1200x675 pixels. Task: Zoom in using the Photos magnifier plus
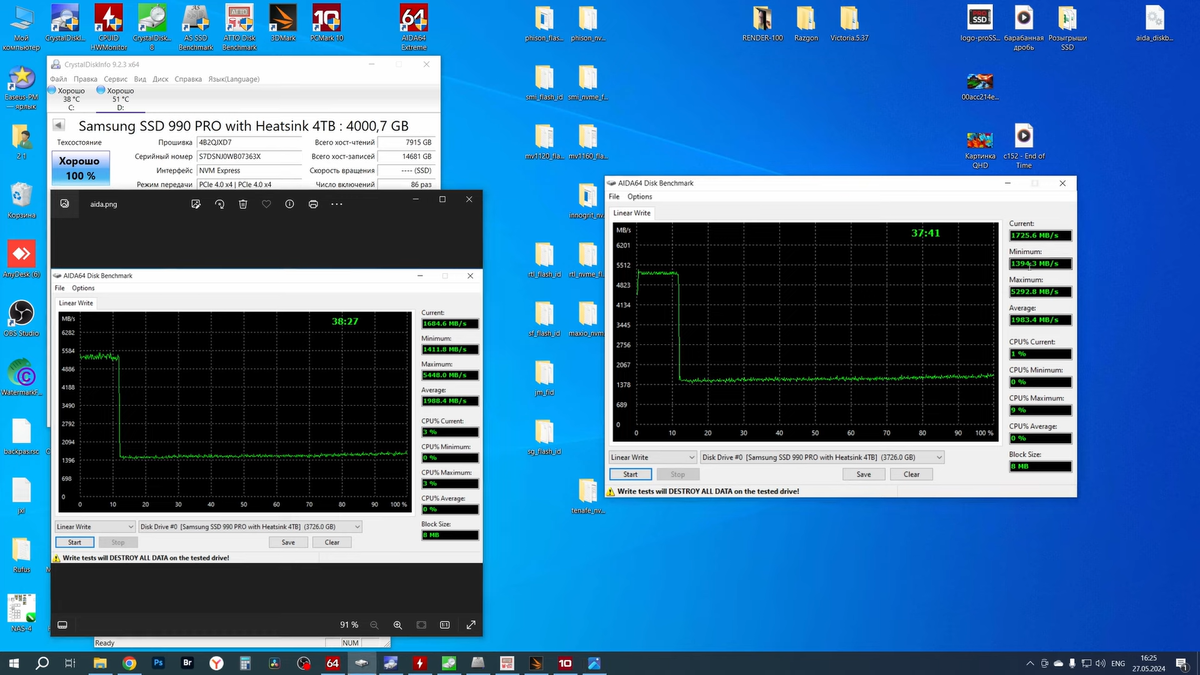[398, 625]
